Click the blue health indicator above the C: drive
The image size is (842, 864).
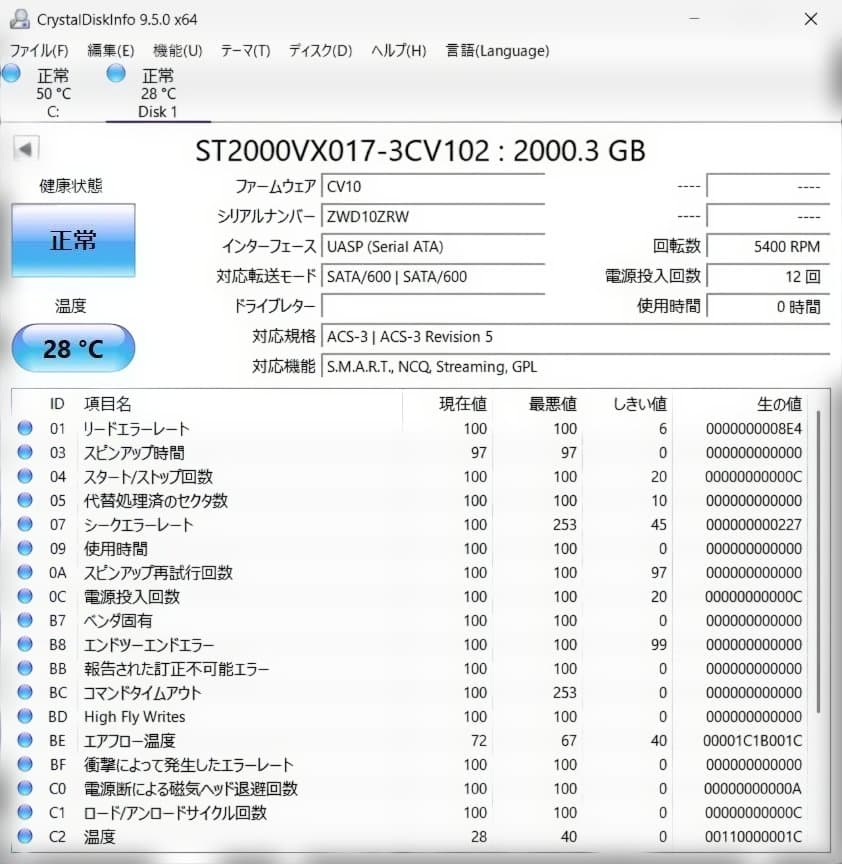click(12, 72)
